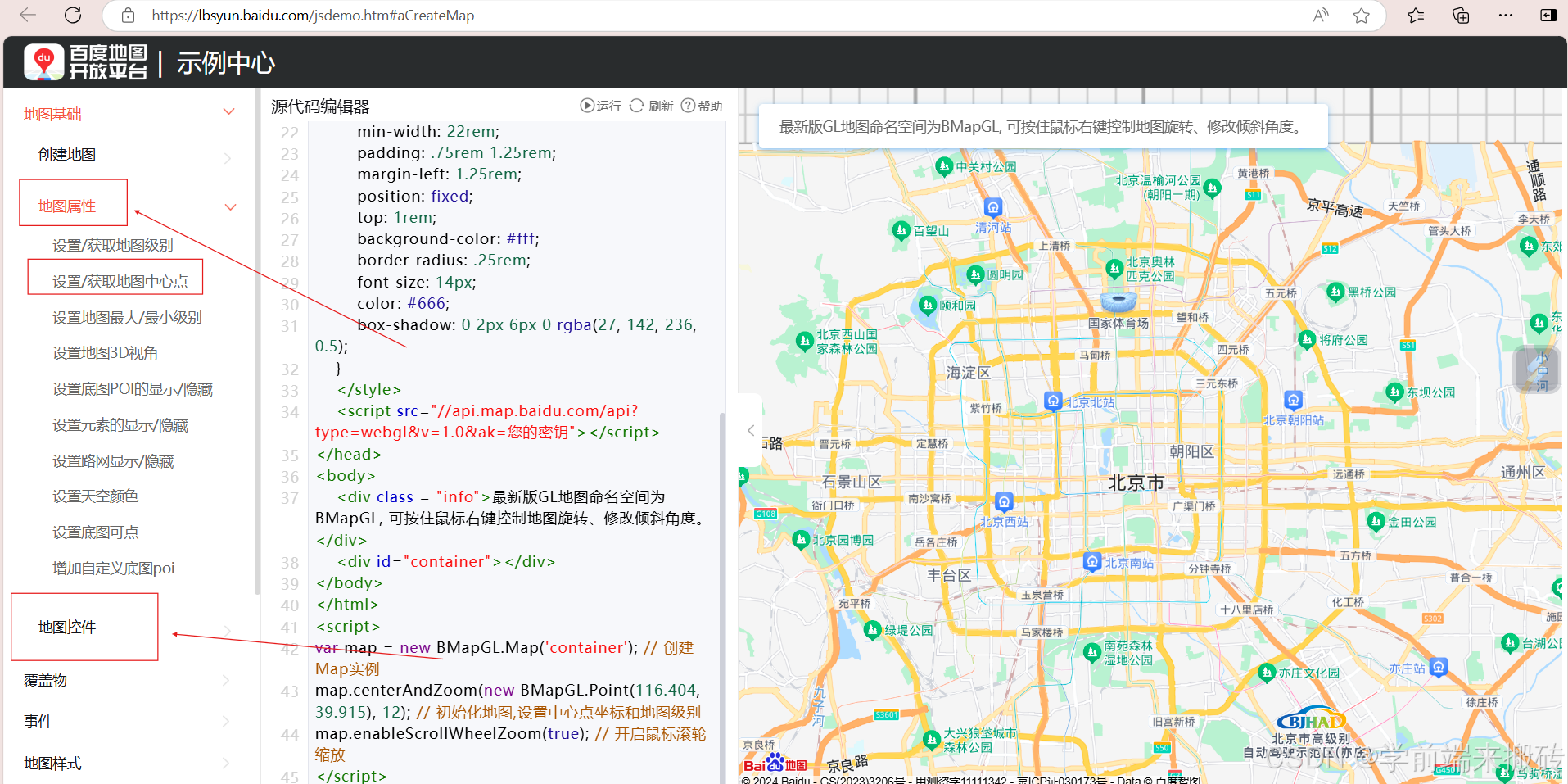Expand the 地图样式 section arrow
Image resolution: width=1568 pixels, height=784 pixels.
pos(226,764)
